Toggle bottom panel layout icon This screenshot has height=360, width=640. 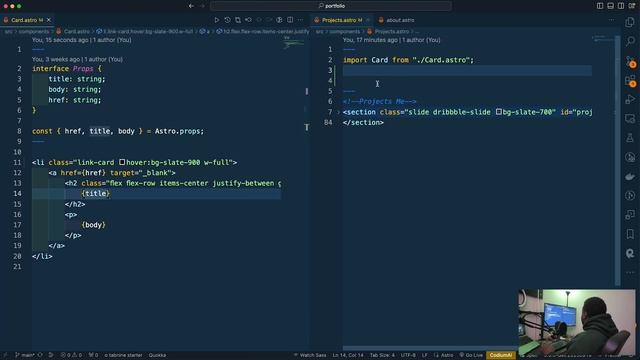[x=610, y=6]
